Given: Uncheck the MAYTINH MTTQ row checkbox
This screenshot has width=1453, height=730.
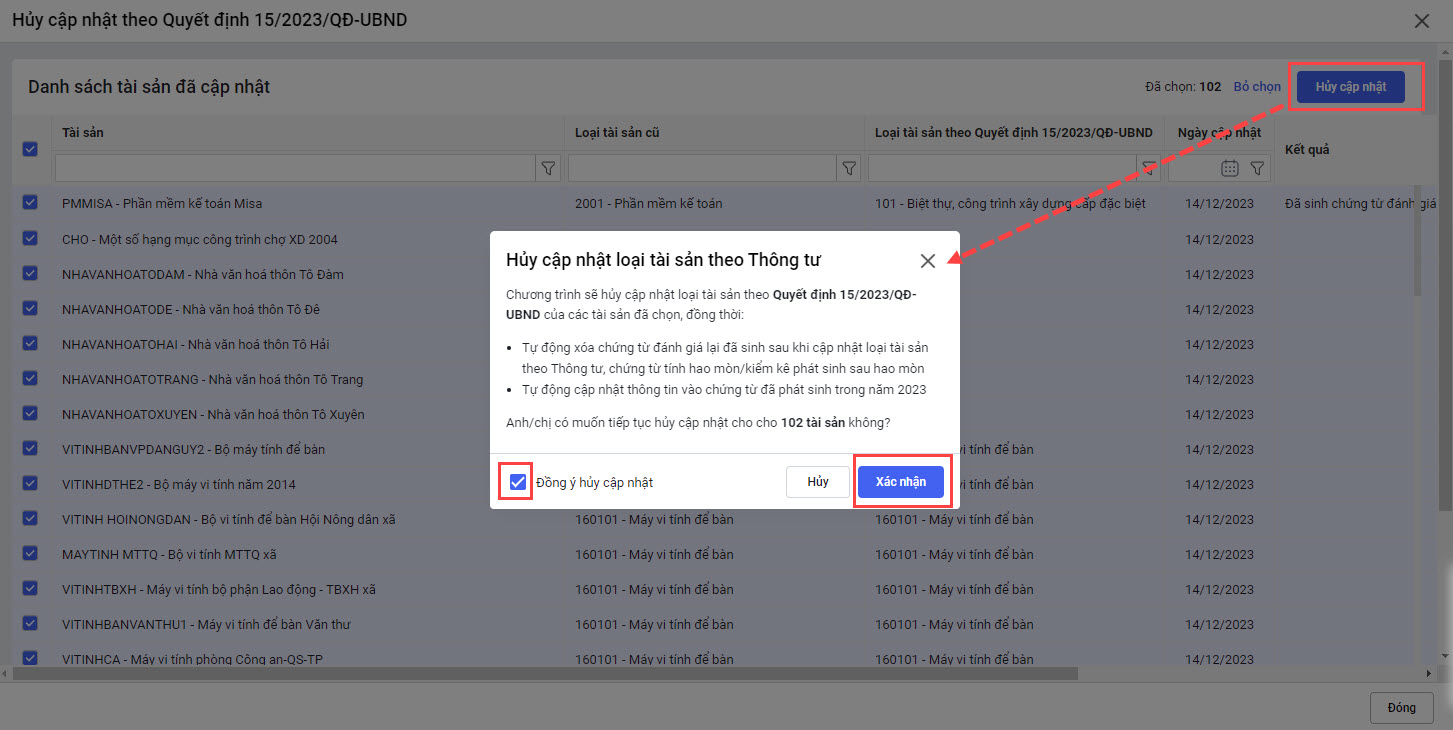Looking at the screenshot, I should pyautogui.click(x=30, y=554).
